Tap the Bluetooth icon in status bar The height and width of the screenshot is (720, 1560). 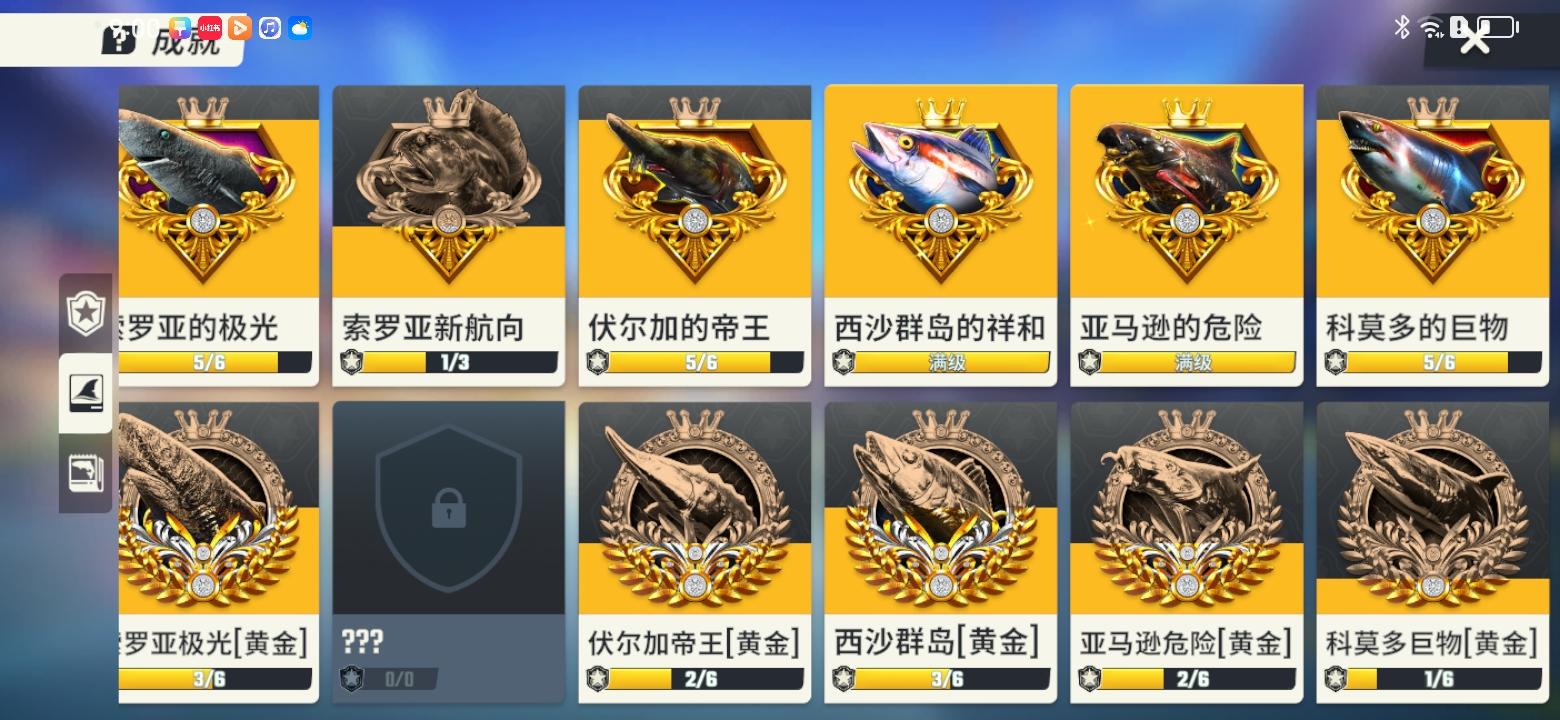tap(1401, 27)
